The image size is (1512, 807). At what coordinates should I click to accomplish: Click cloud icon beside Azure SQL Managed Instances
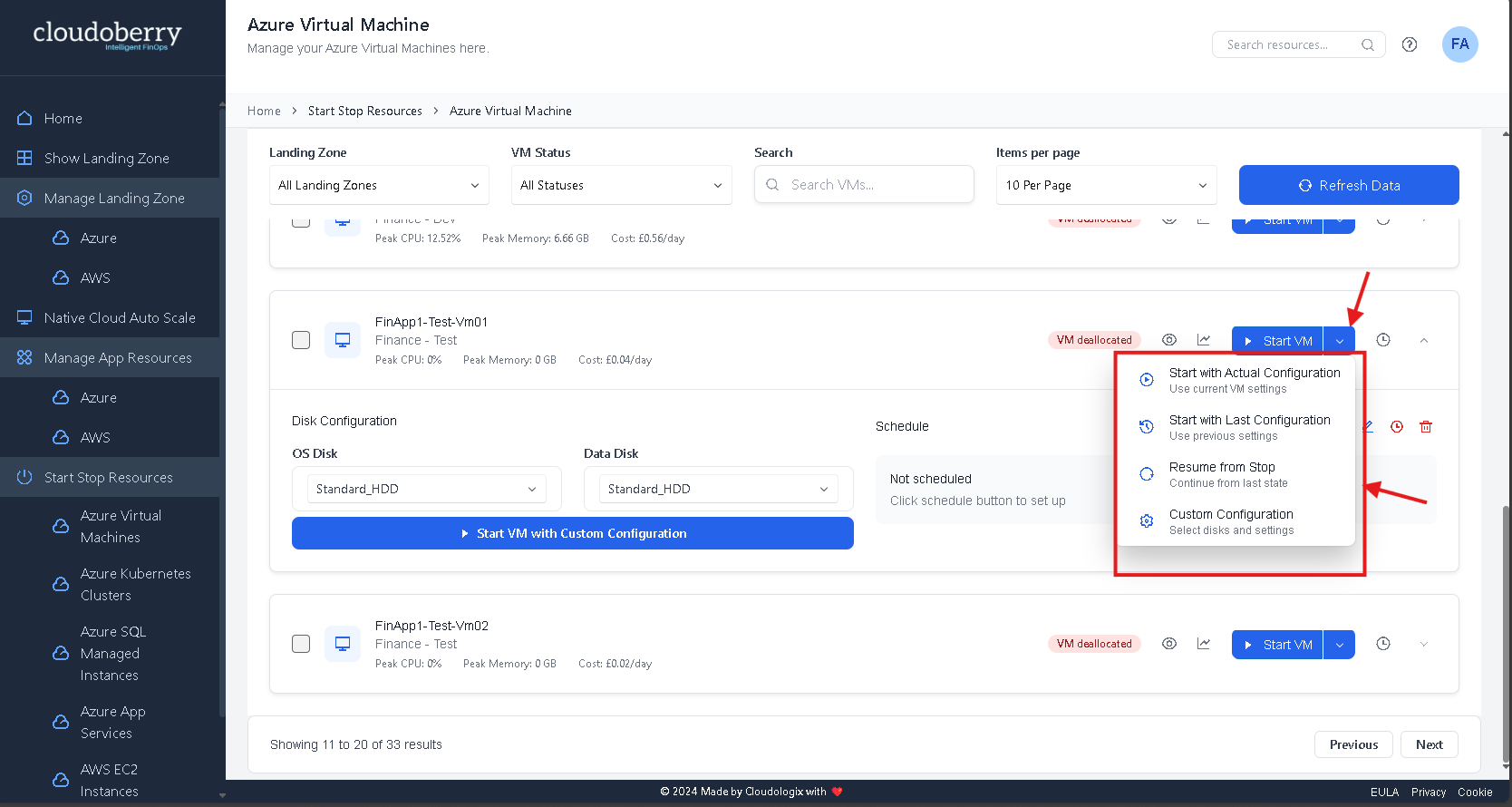[61, 653]
